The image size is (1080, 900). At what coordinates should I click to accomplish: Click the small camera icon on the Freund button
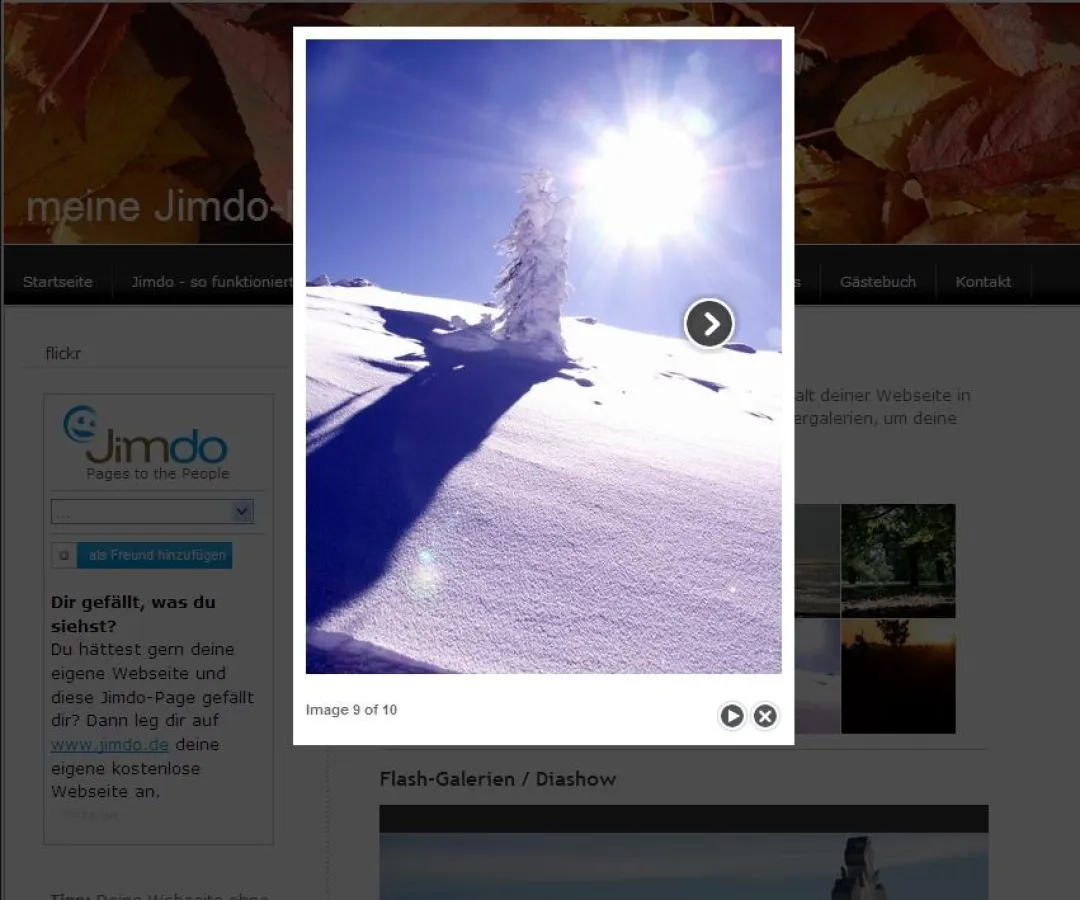pyautogui.click(x=64, y=555)
